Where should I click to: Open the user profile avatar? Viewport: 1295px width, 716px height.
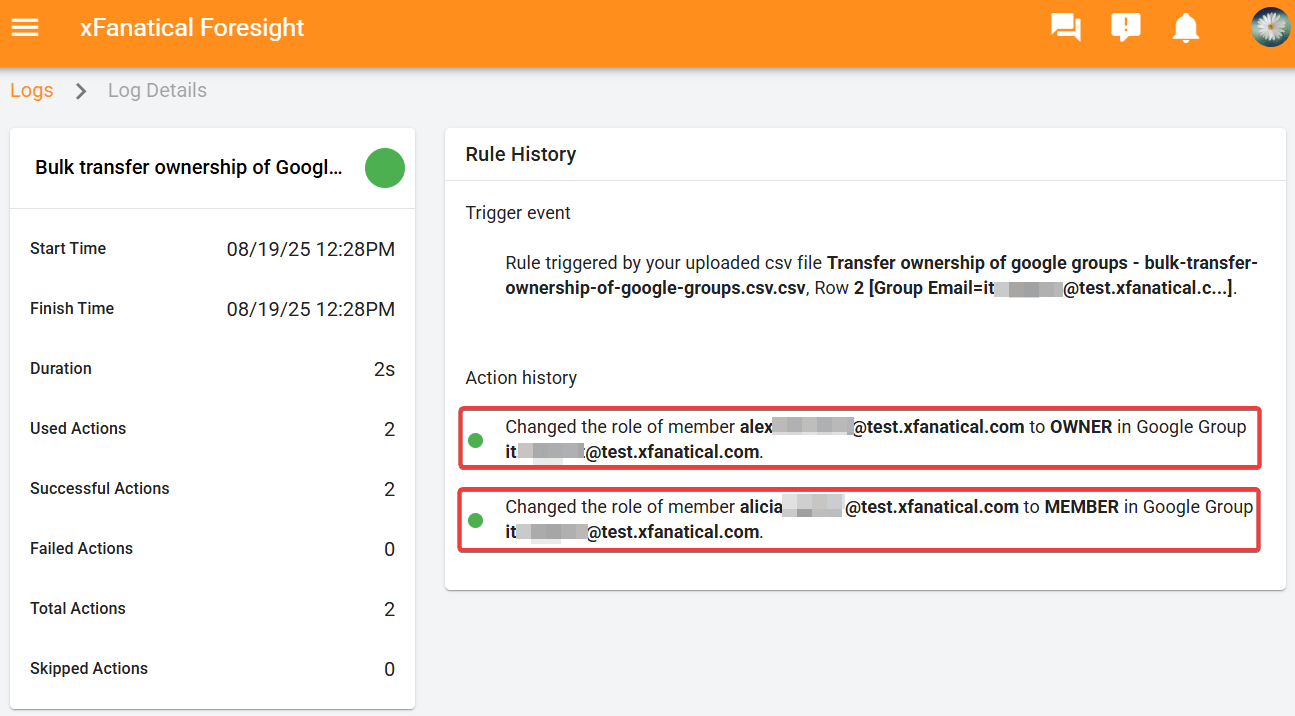click(x=1270, y=28)
